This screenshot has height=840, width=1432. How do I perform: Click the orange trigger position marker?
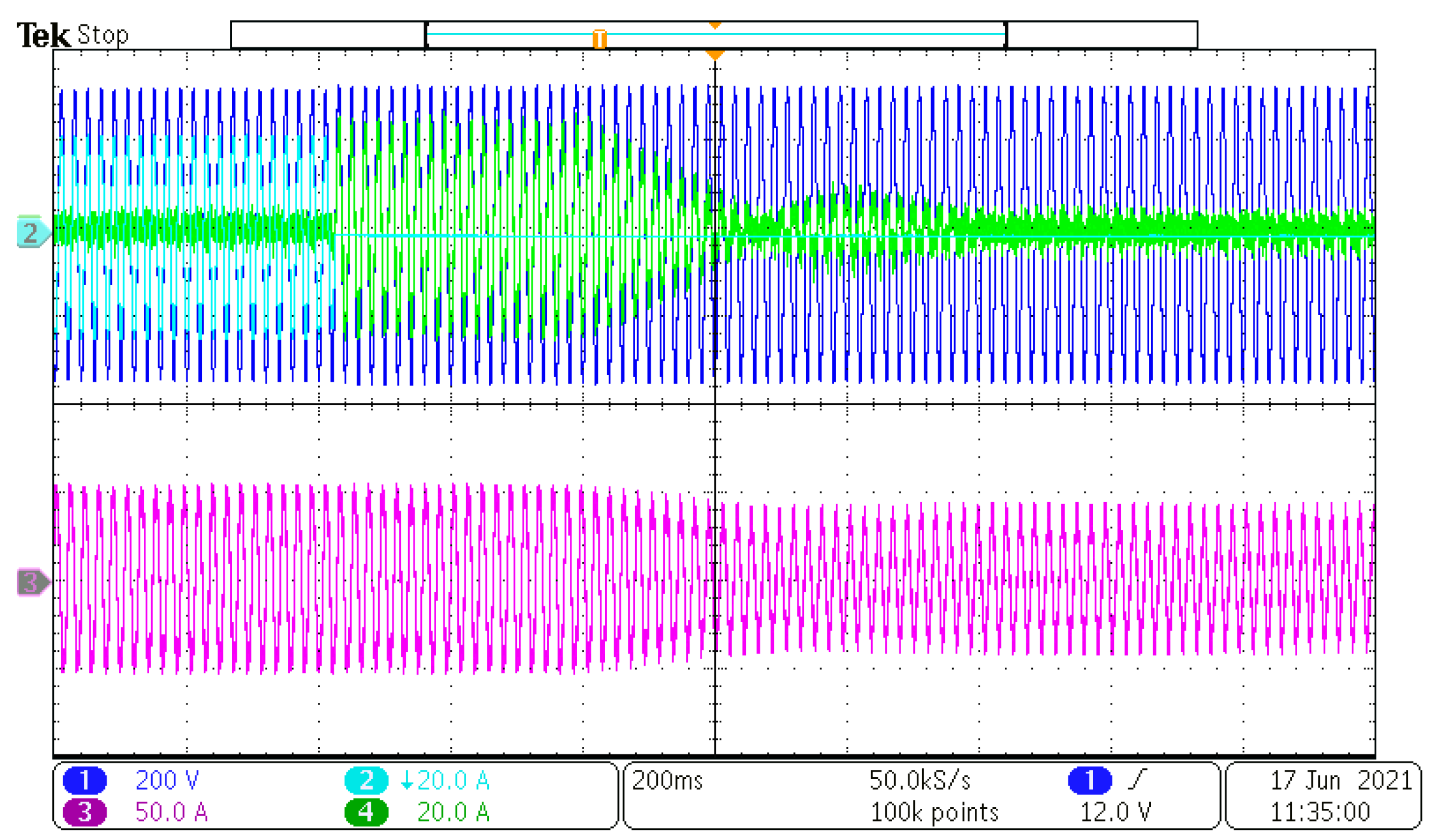click(715, 56)
